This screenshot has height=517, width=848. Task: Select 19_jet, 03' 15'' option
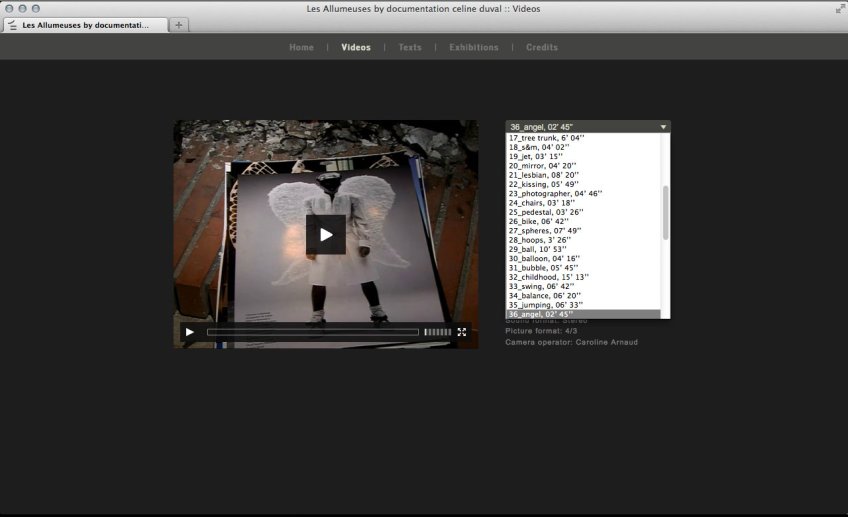[583, 156]
